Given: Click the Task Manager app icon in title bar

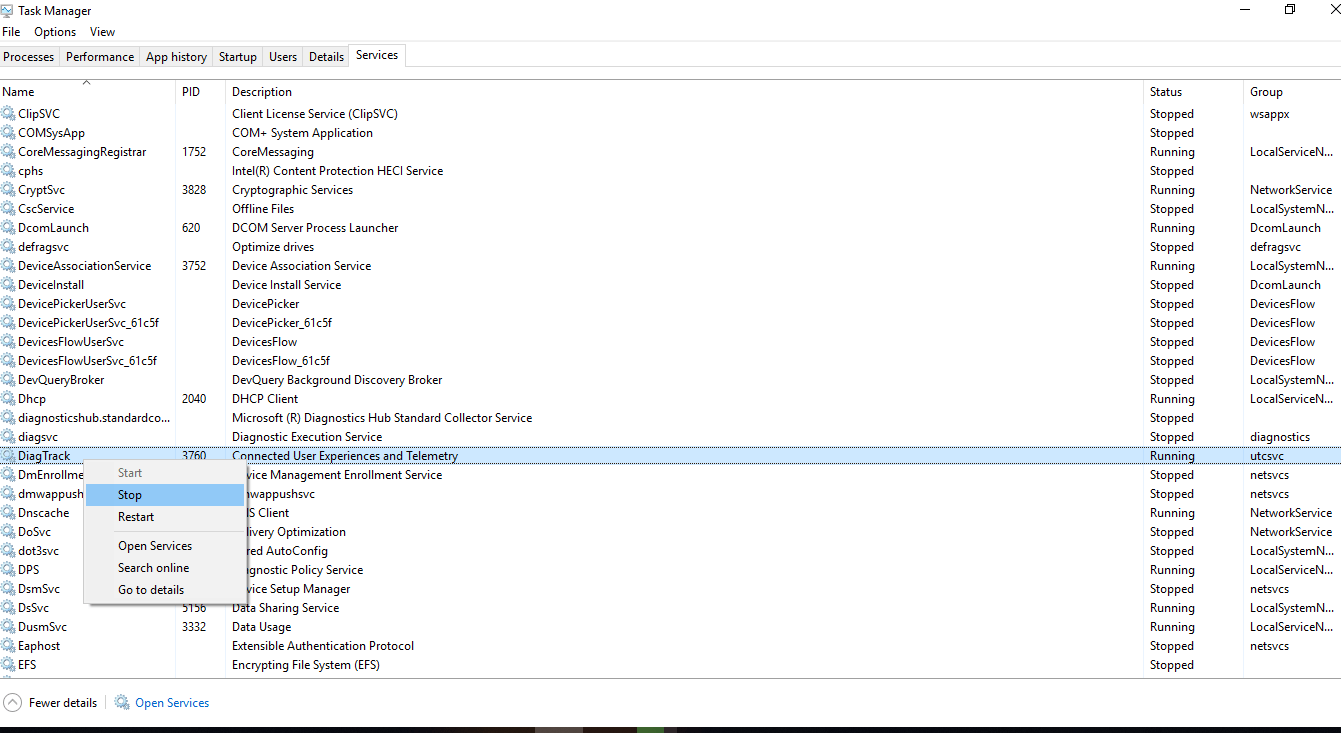Looking at the screenshot, I should [8, 10].
